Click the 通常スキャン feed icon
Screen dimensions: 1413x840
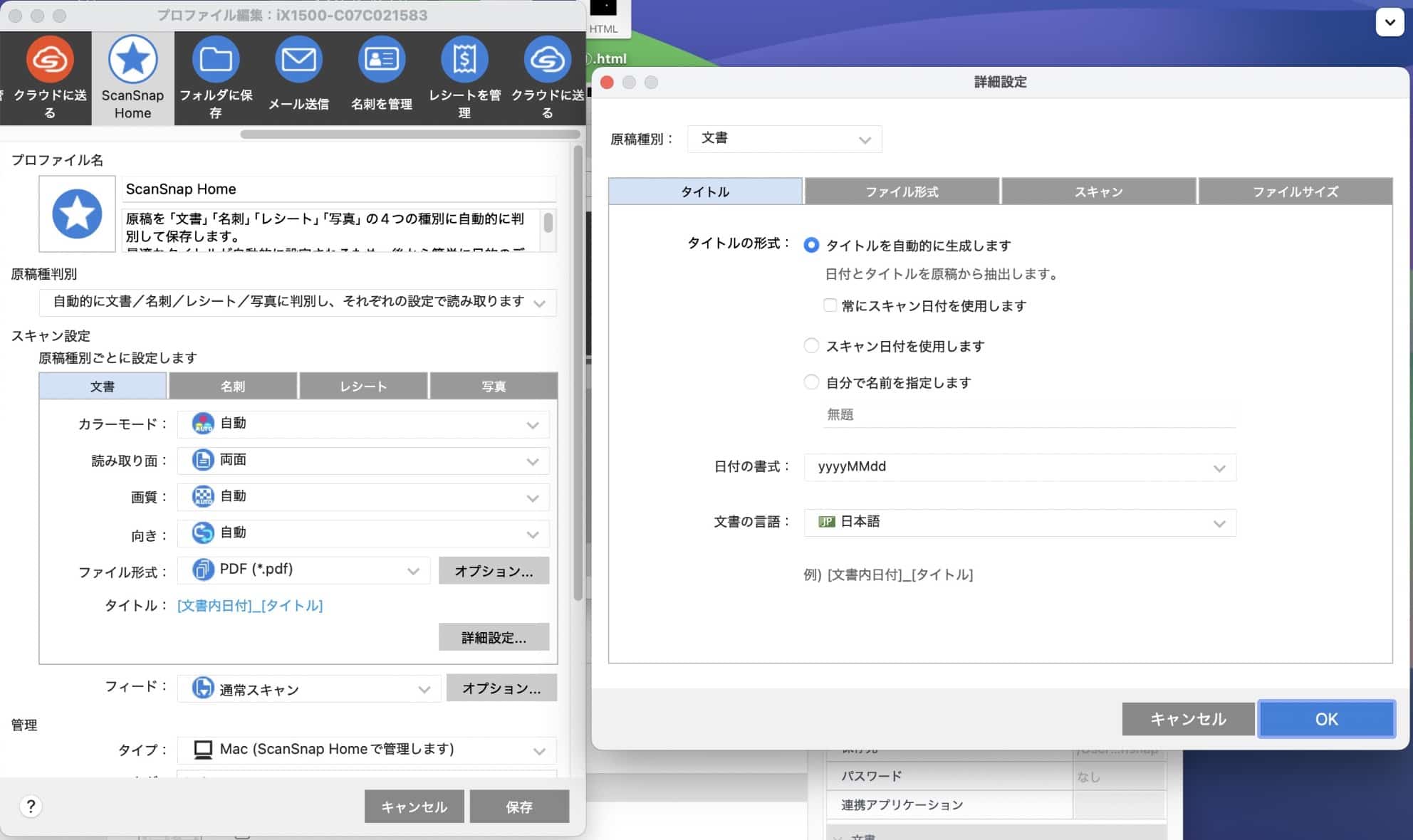tap(203, 688)
